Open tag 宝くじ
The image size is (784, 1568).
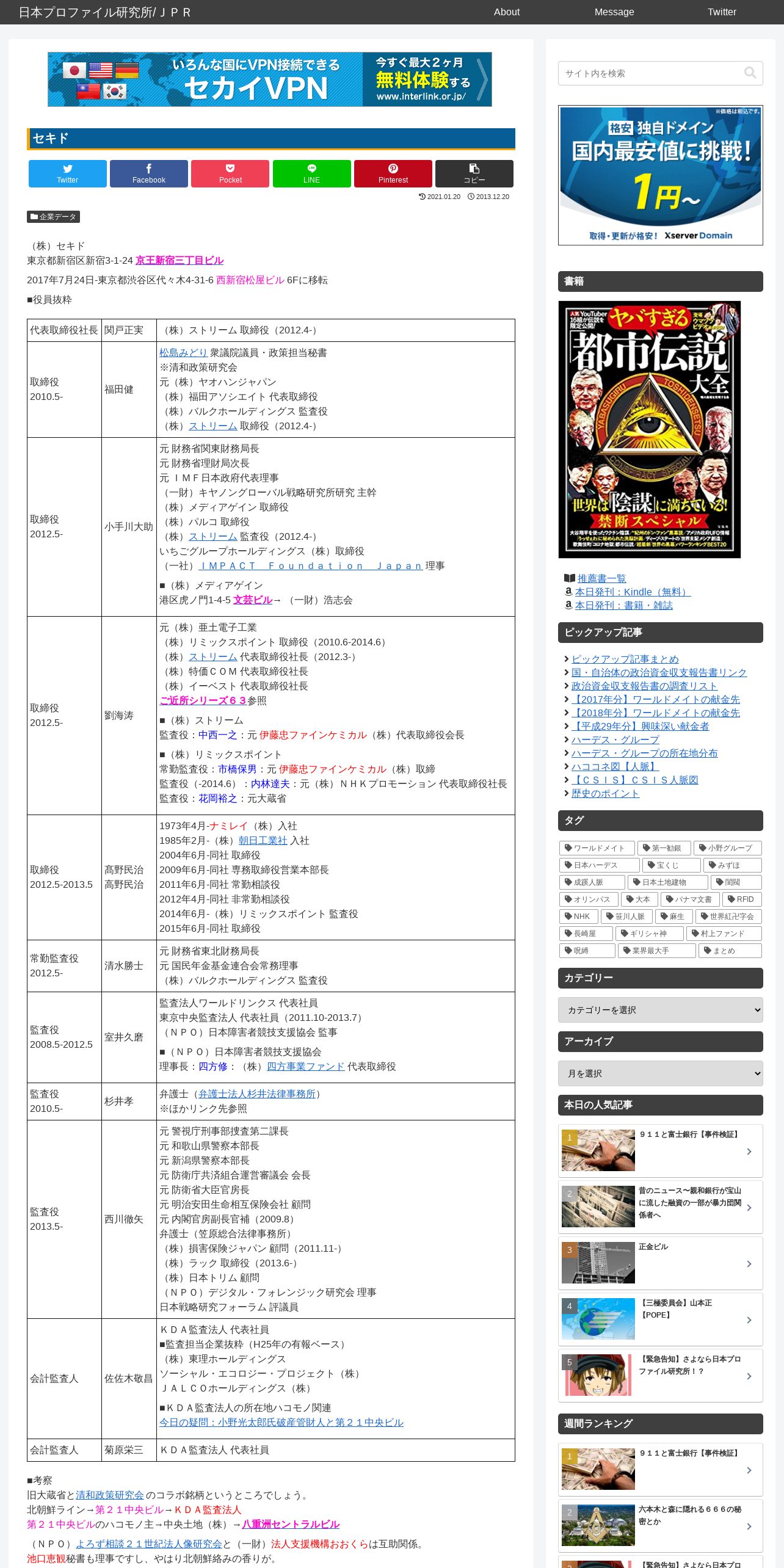click(x=672, y=865)
